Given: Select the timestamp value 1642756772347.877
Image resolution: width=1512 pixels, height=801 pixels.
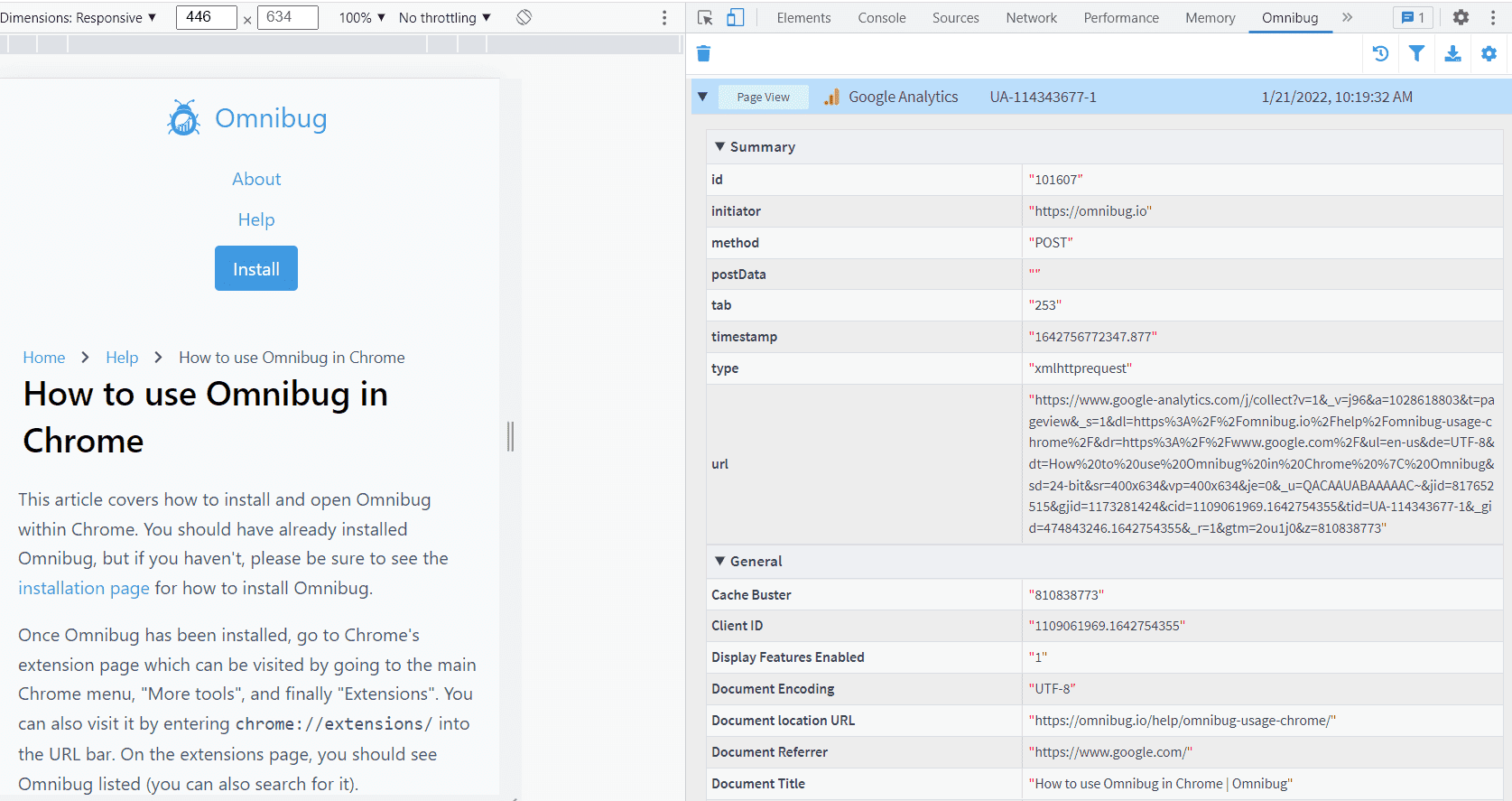Looking at the screenshot, I should (1093, 337).
